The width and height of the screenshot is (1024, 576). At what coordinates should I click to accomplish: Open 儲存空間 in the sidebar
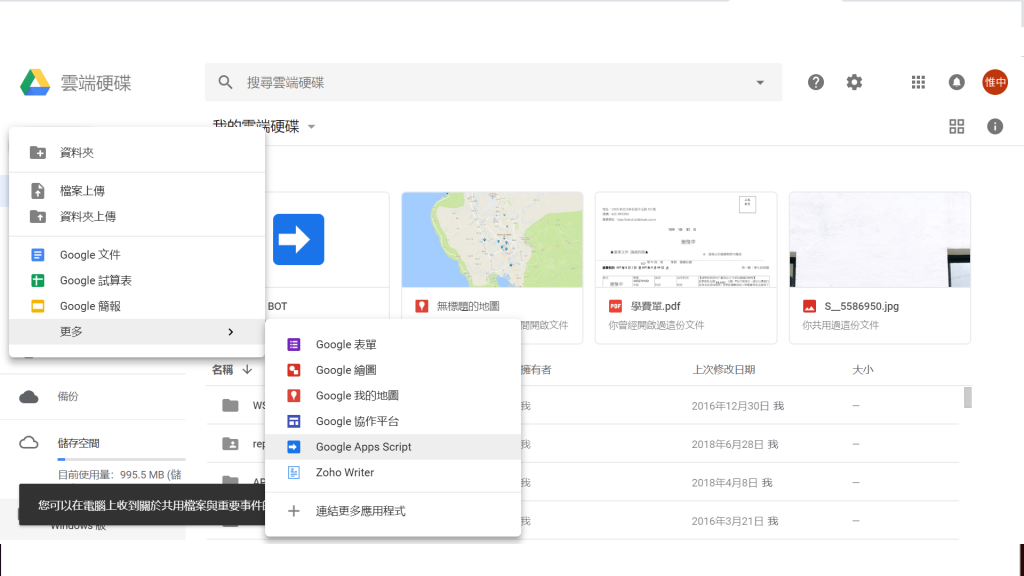(x=78, y=443)
